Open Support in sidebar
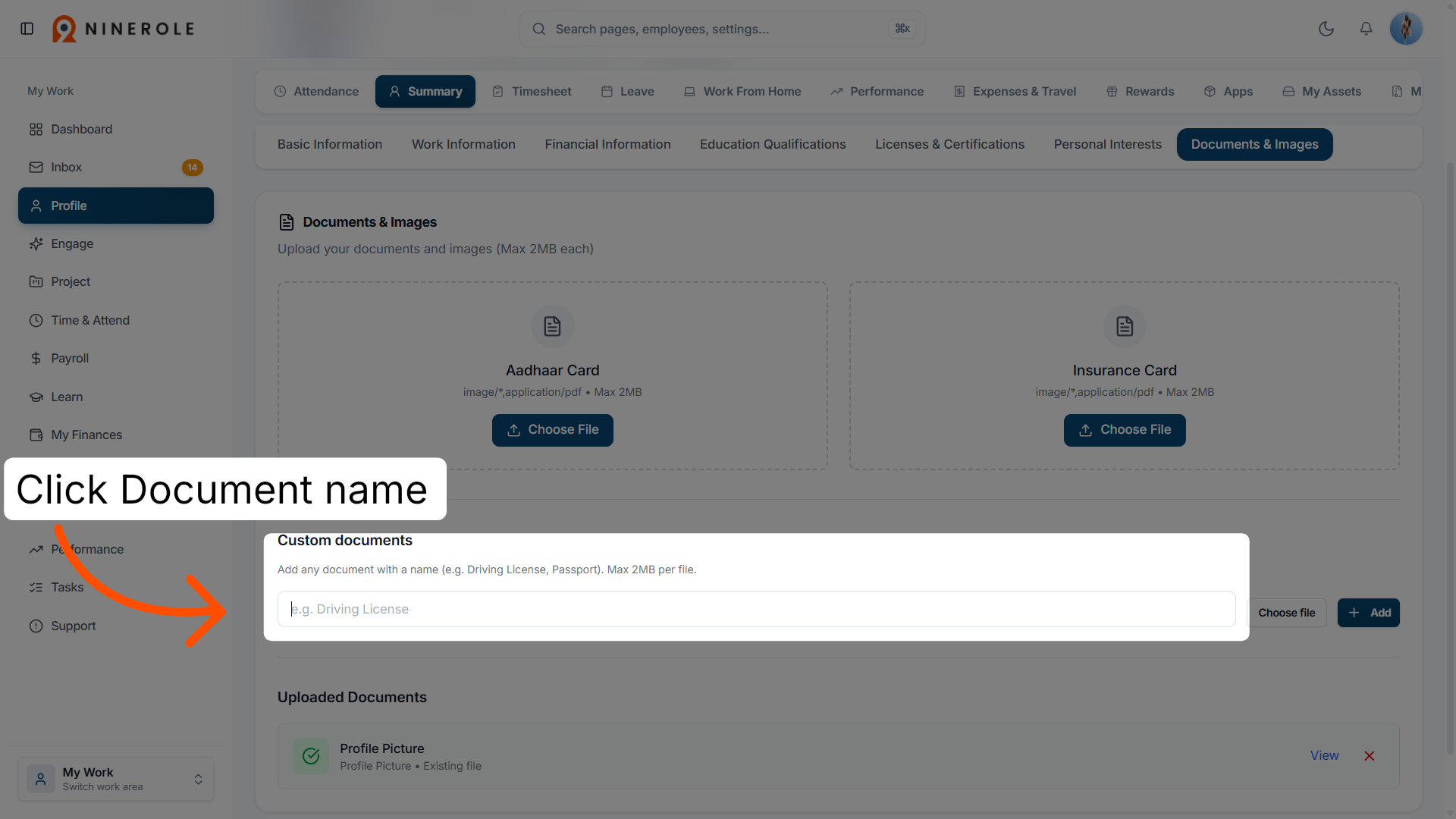 coord(116,626)
